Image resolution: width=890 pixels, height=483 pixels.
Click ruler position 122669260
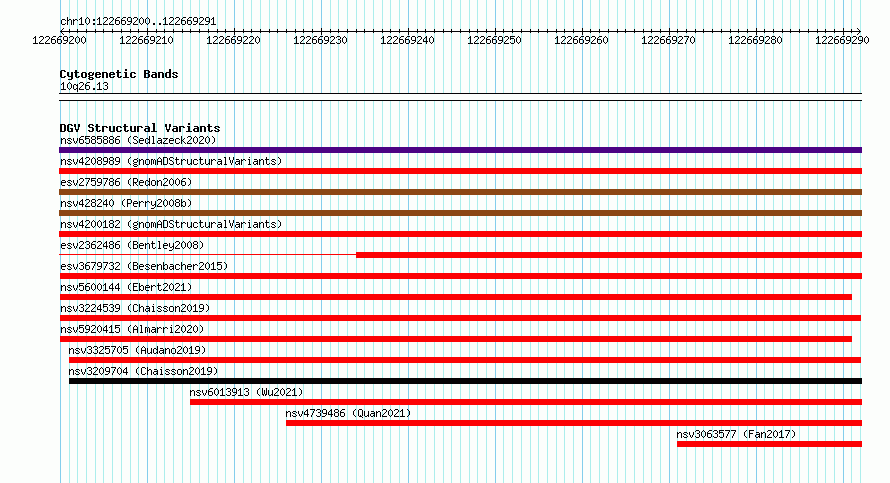[581, 40]
